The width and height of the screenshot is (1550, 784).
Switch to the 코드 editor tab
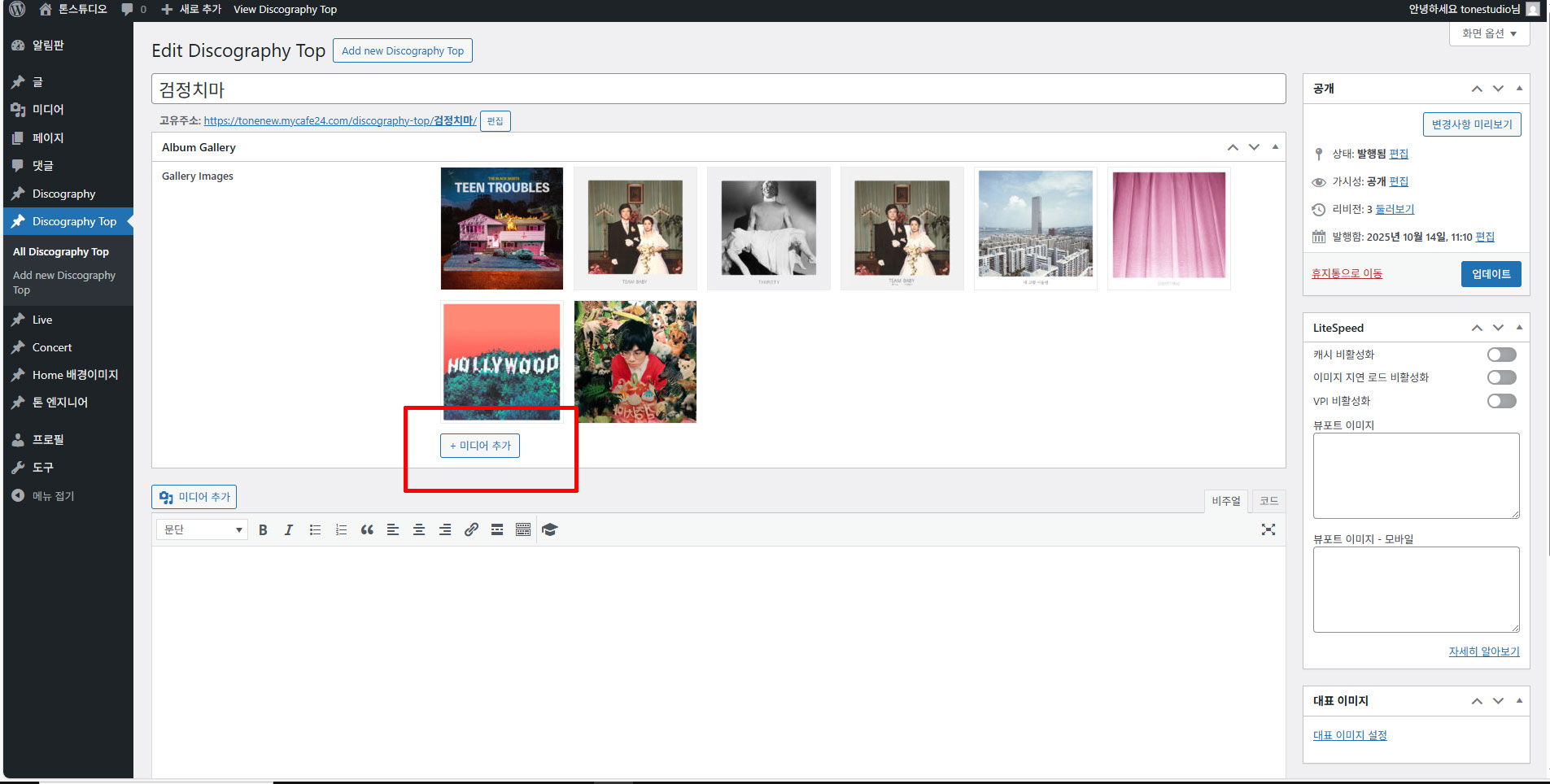1268,501
